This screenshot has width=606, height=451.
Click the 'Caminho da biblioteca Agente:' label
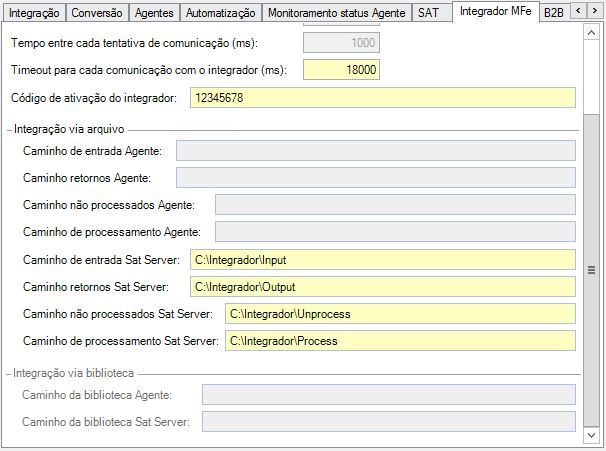pyautogui.click(x=97, y=395)
